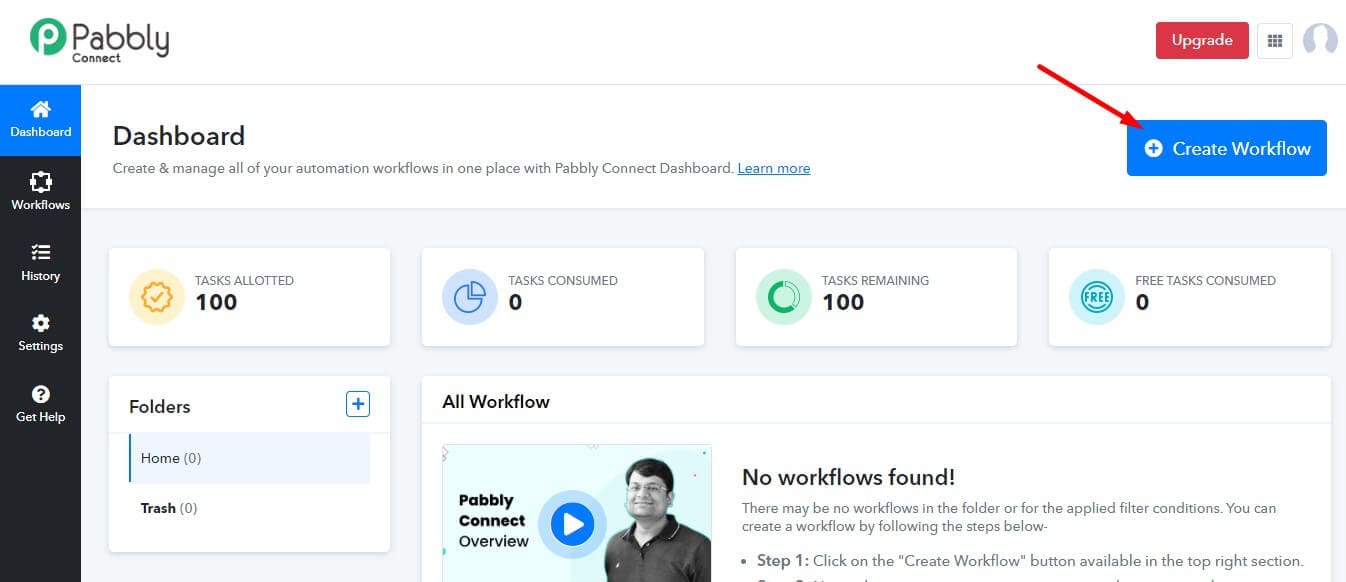Select the History sidebar icon

[40, 260]
